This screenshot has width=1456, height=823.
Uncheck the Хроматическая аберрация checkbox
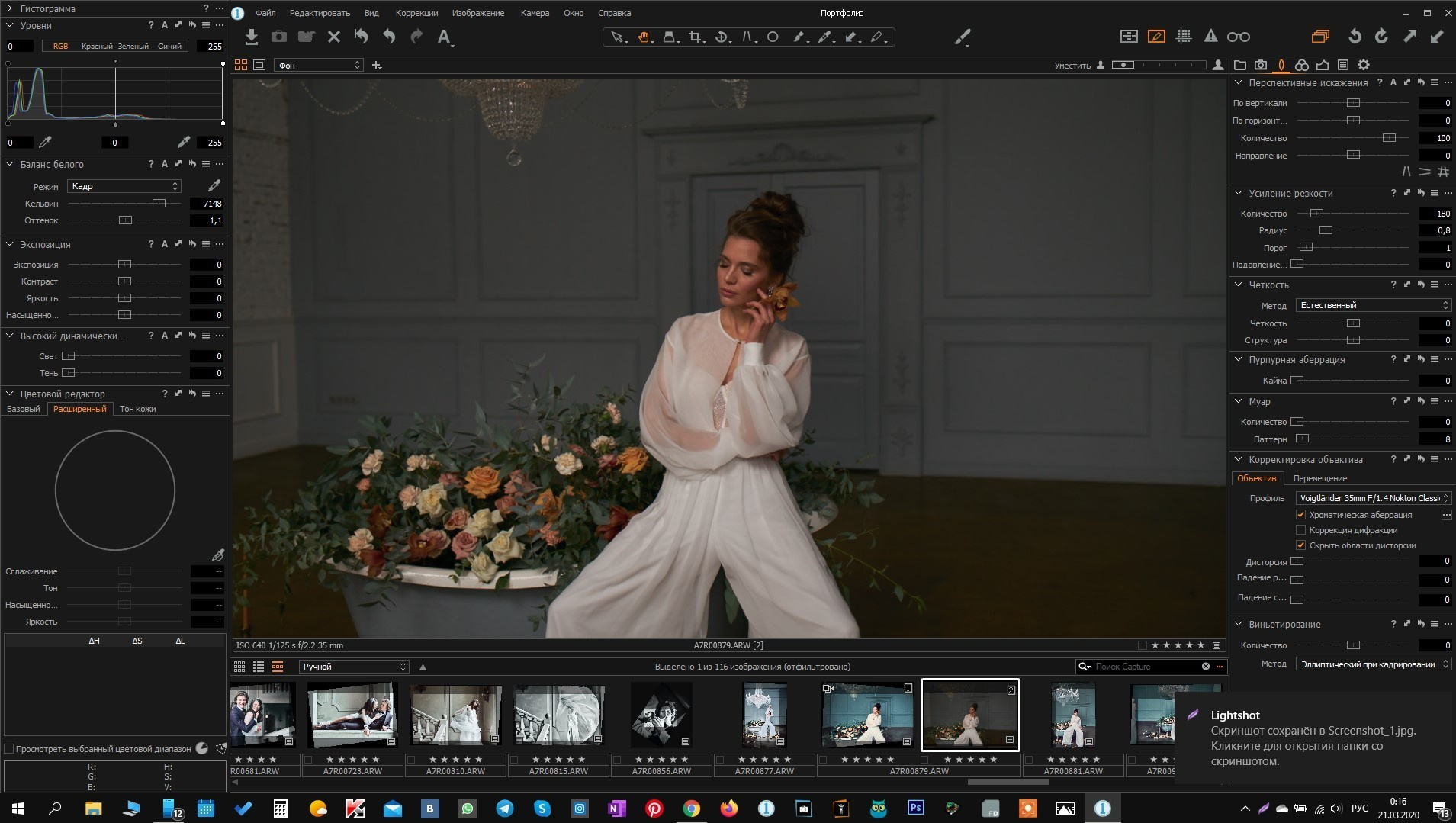(1301, 515)
